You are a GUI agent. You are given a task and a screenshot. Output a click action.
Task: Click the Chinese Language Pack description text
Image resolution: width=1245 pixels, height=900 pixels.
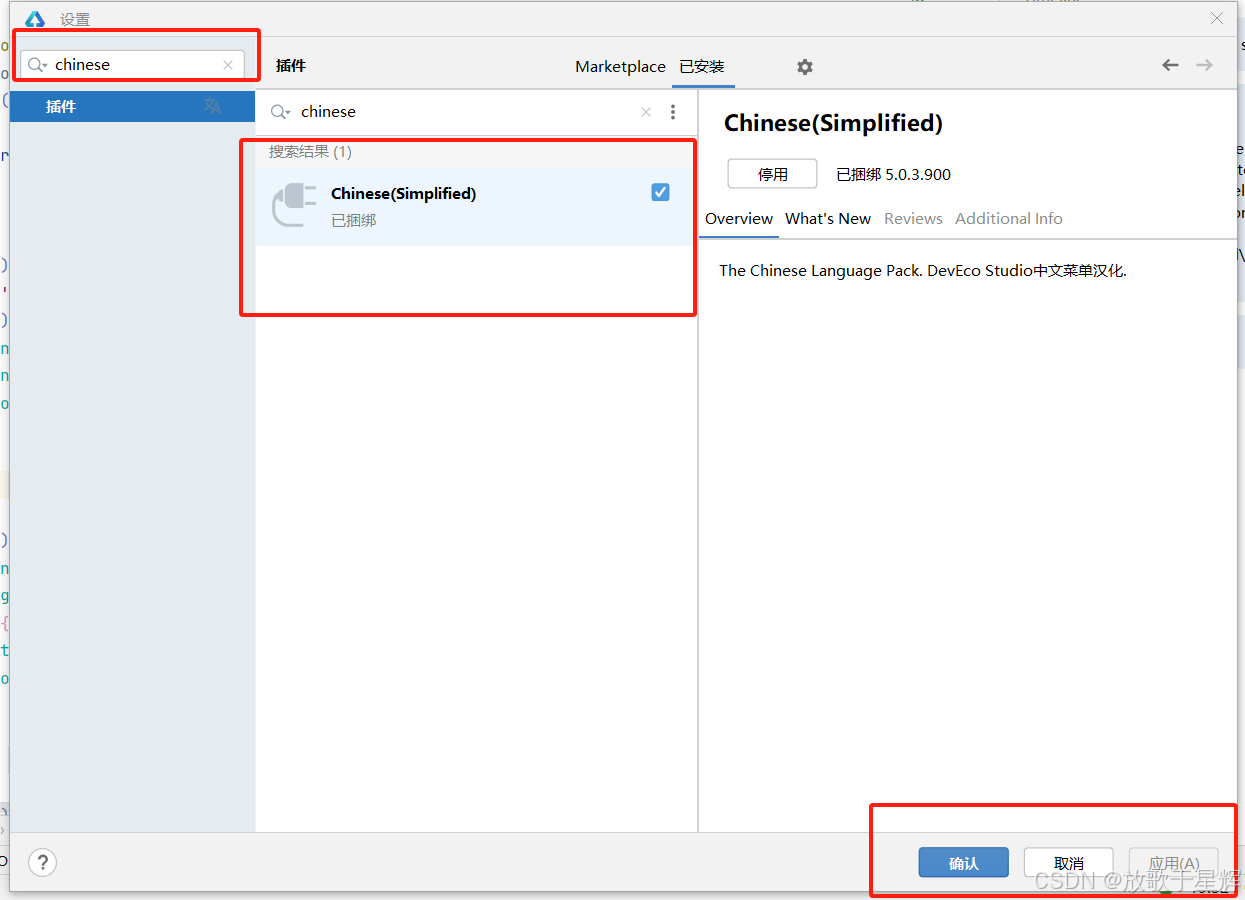pos(923,271)
